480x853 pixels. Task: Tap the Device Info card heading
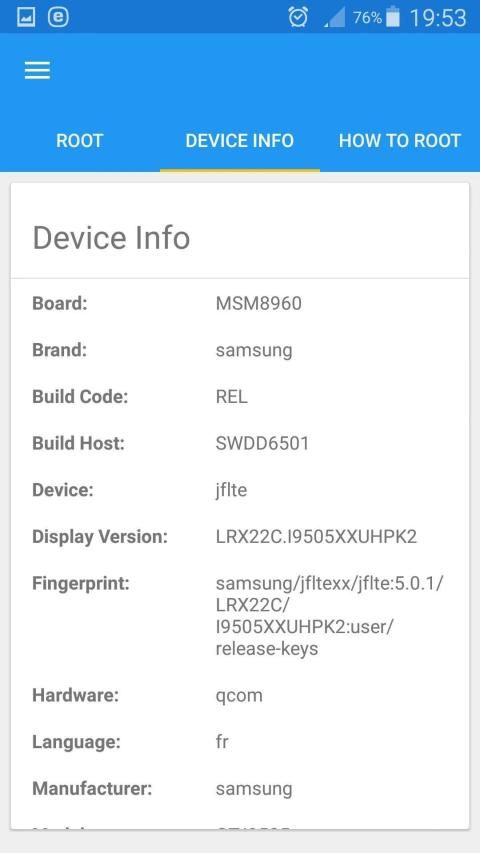(112, 238)
